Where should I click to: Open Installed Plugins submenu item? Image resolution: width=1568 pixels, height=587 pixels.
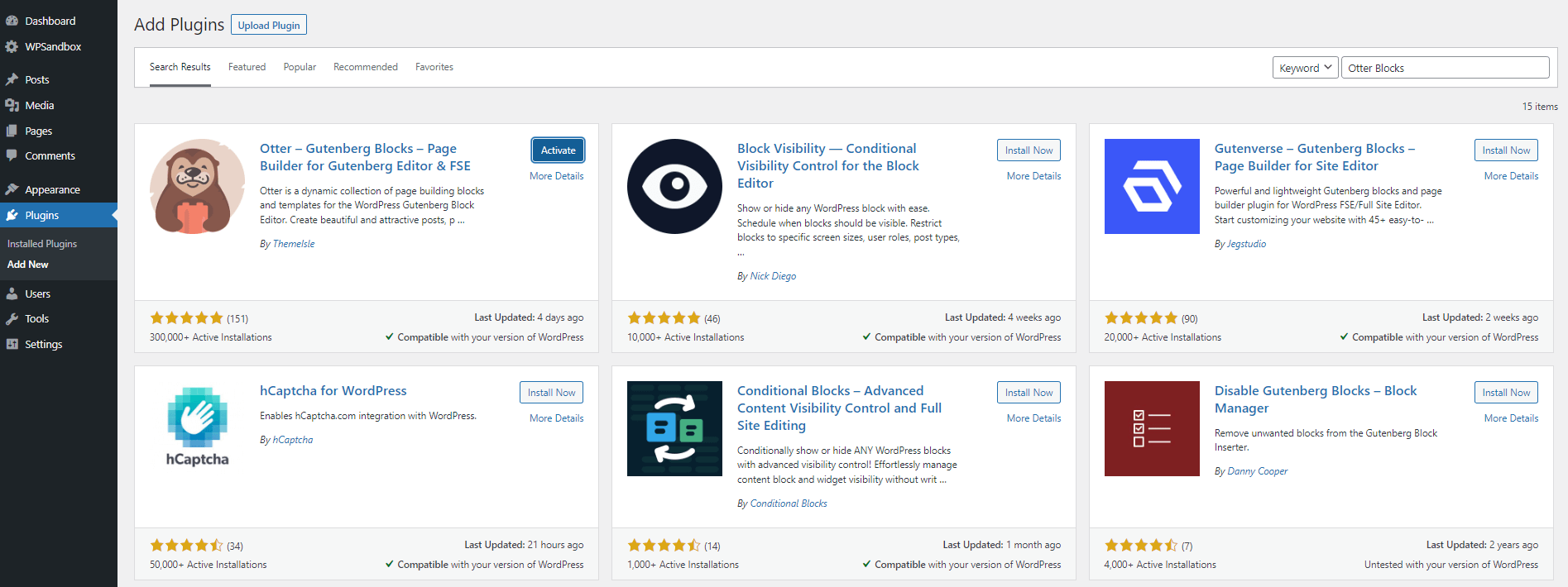pos(42,244)
